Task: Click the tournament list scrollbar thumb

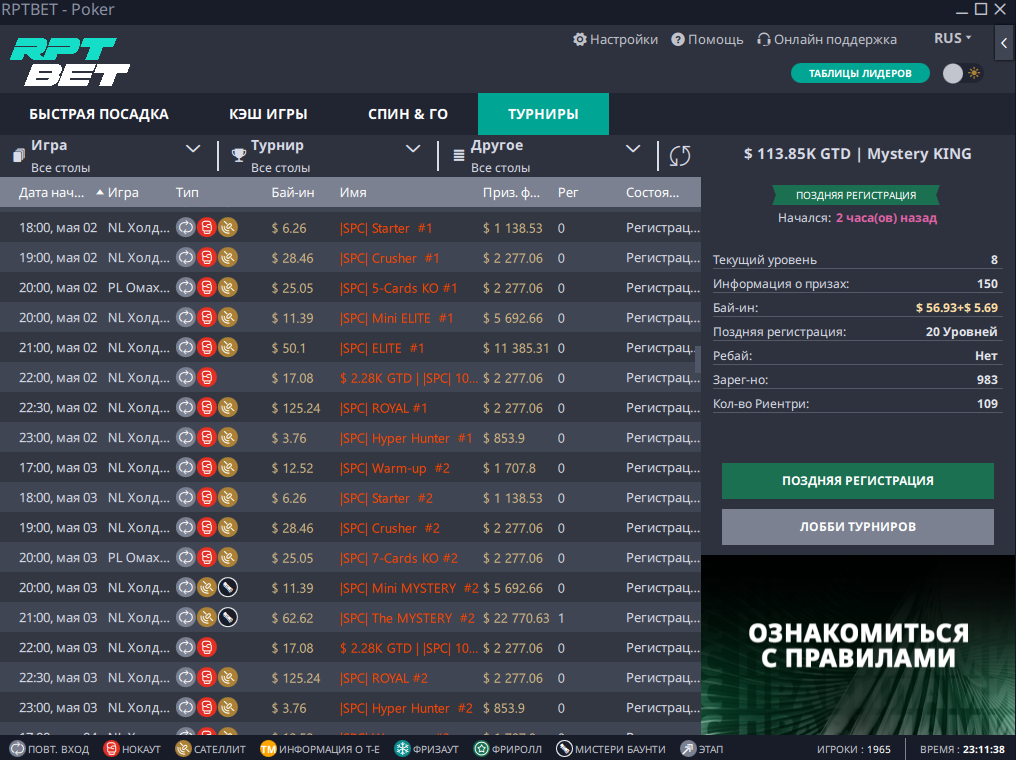Action: [x=698, y=360]
